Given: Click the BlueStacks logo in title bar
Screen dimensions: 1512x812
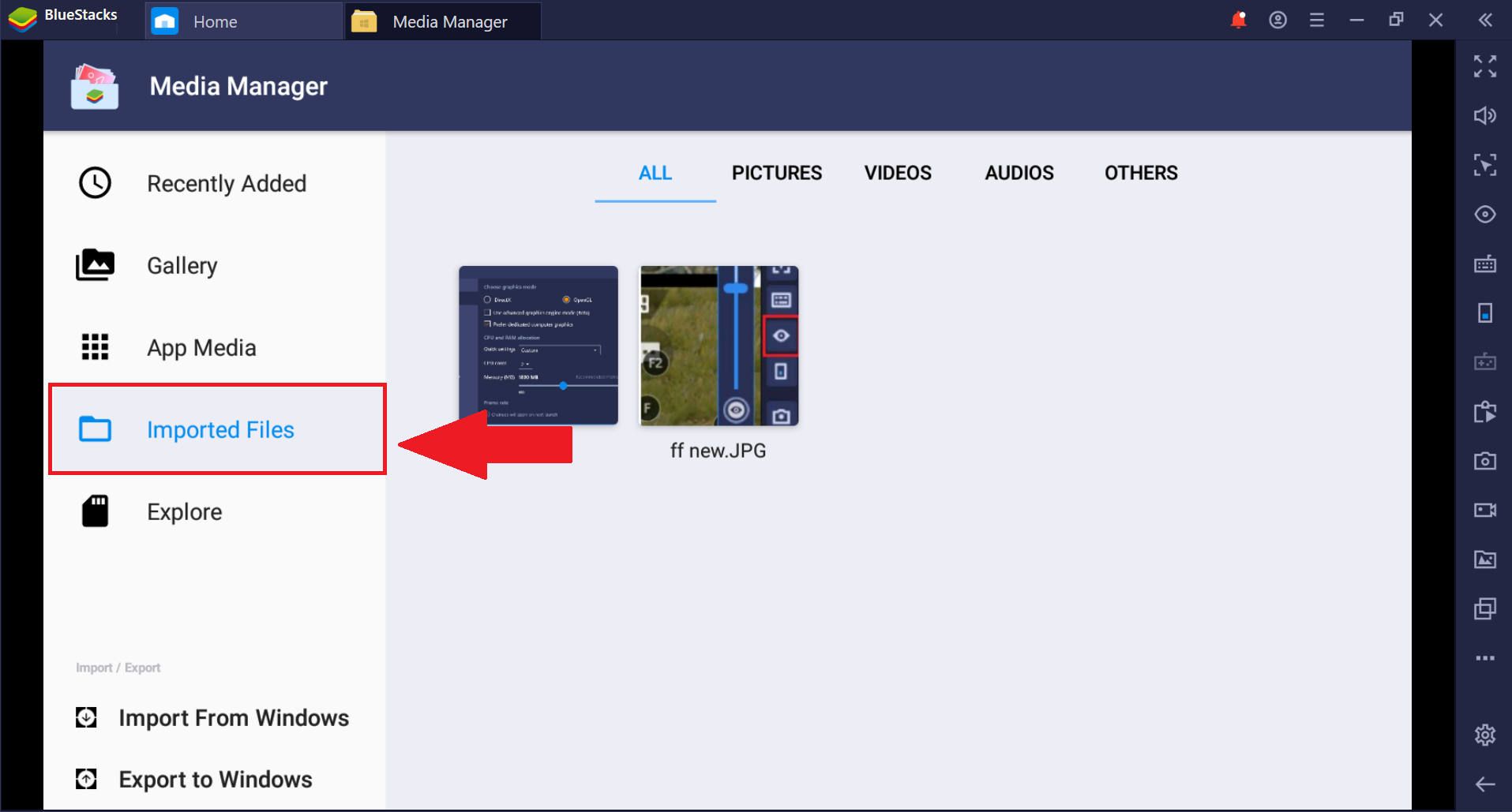Looking at the screenshot, I should [23, 18].
